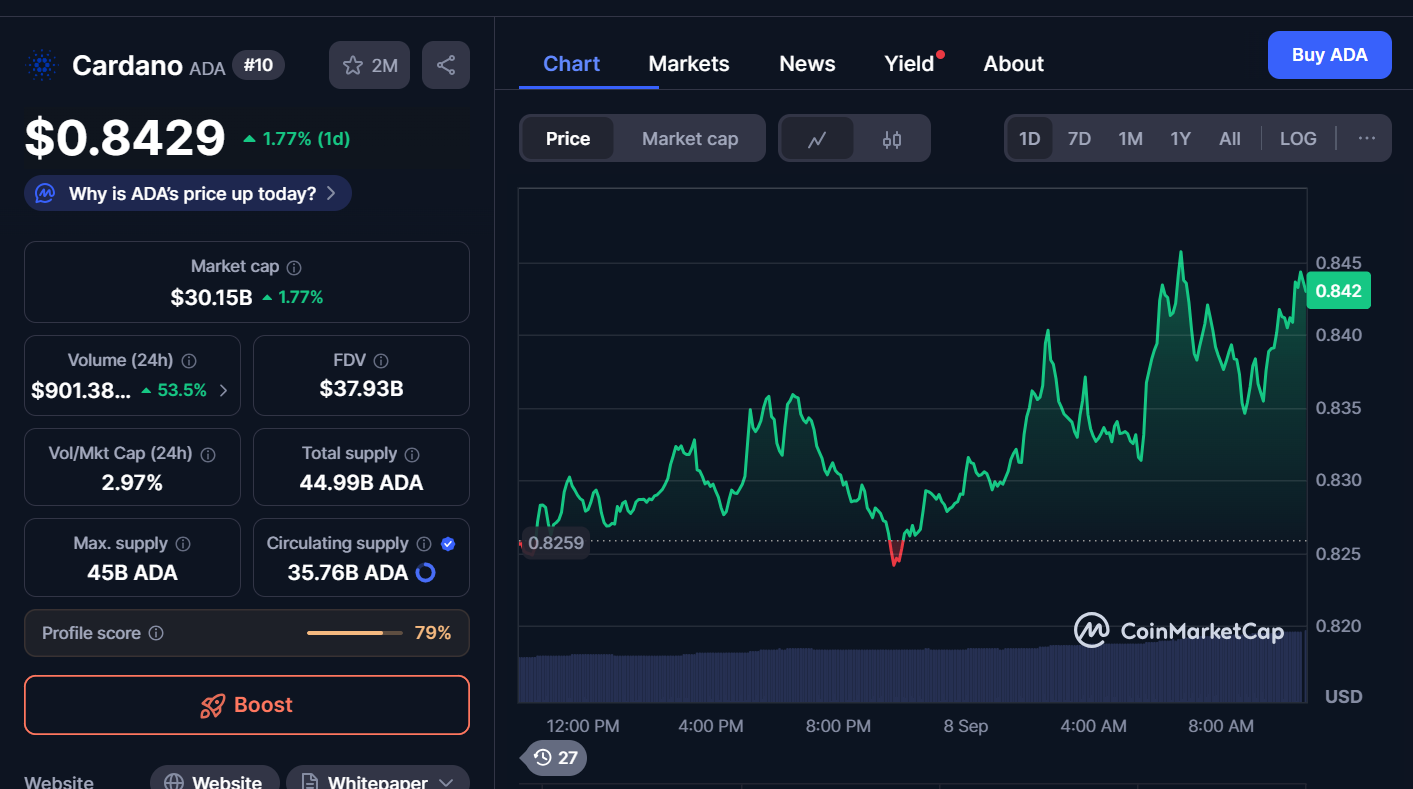The height and width of the screenshot is (789, 1413).
Task: Open FDV info icon
Action: tap(381, 360)
